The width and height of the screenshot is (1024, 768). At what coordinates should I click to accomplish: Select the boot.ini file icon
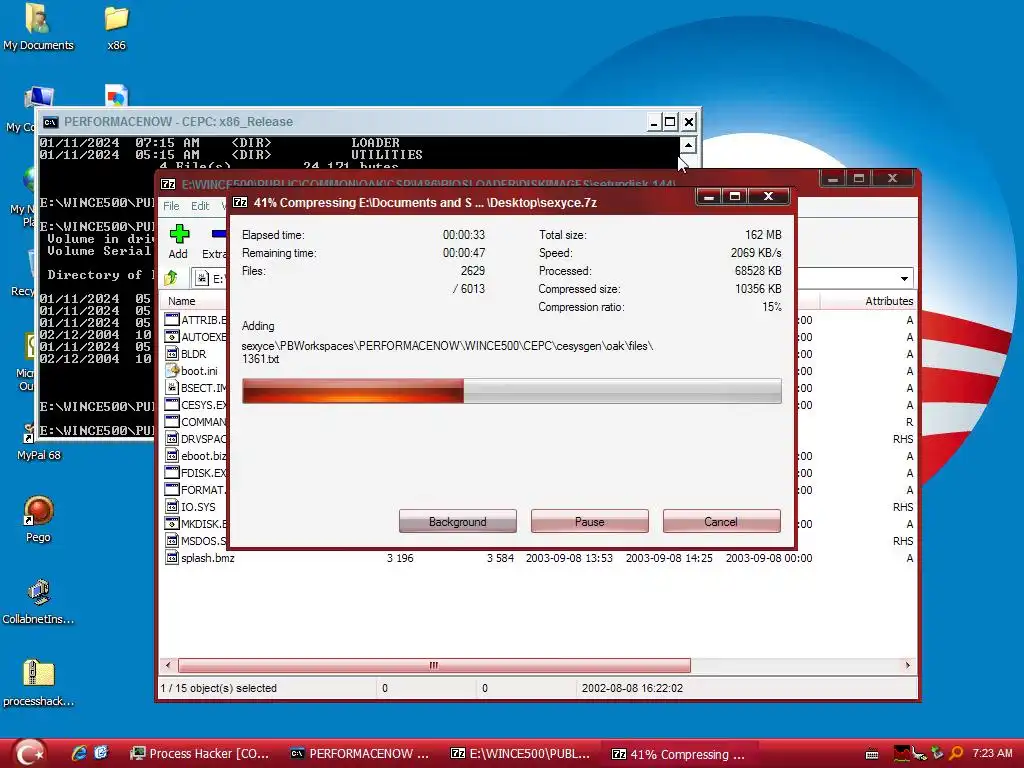pos(172,371)
